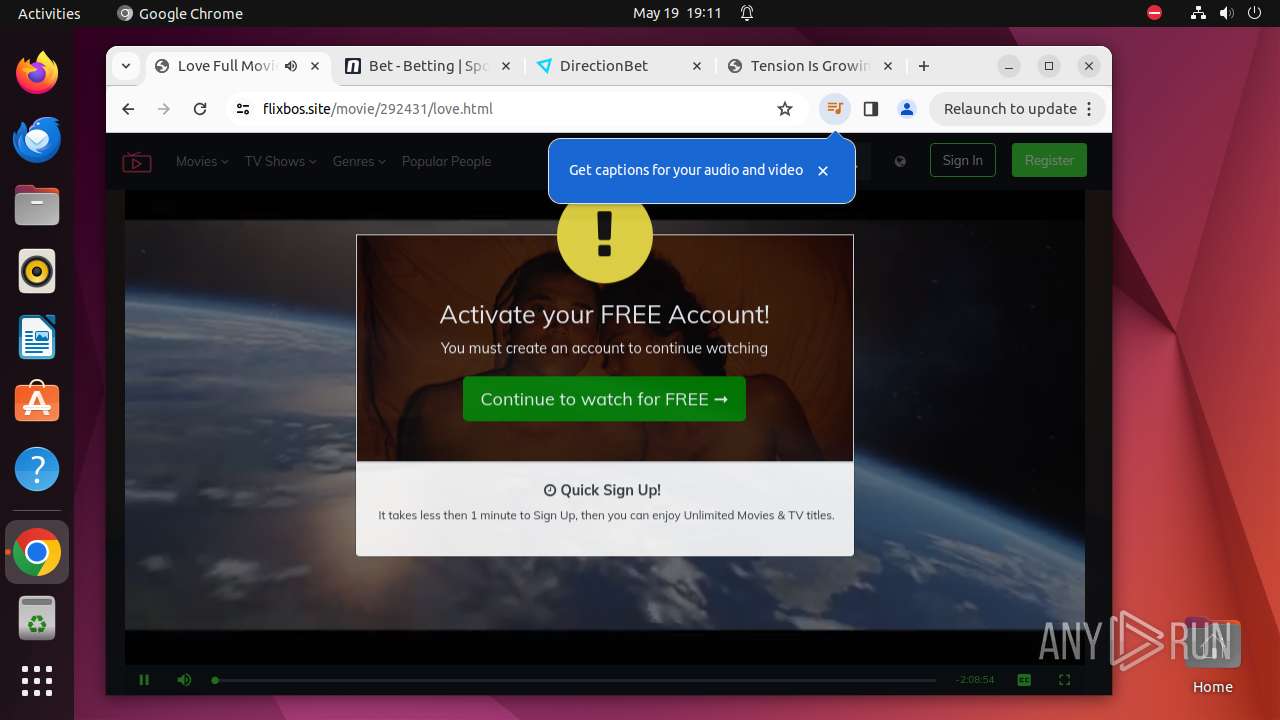Switch to DirectionBet tab
The width and height of the screenshot is (1280, 720).
click(619, 66)
